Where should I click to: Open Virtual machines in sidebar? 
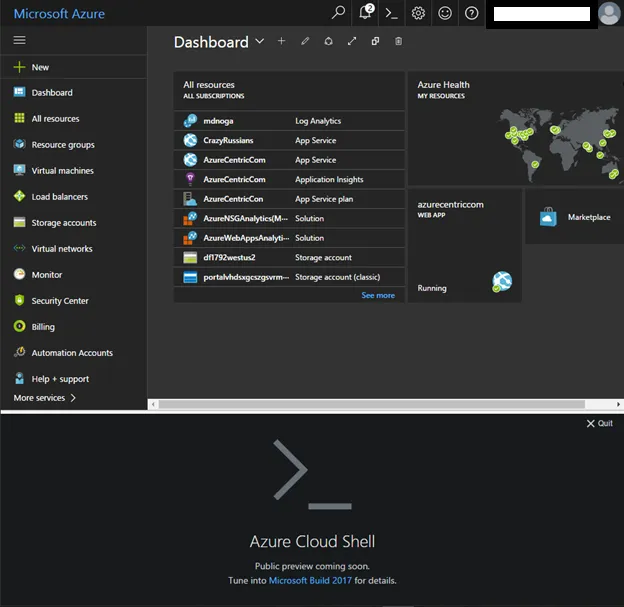tap(73, 170)
